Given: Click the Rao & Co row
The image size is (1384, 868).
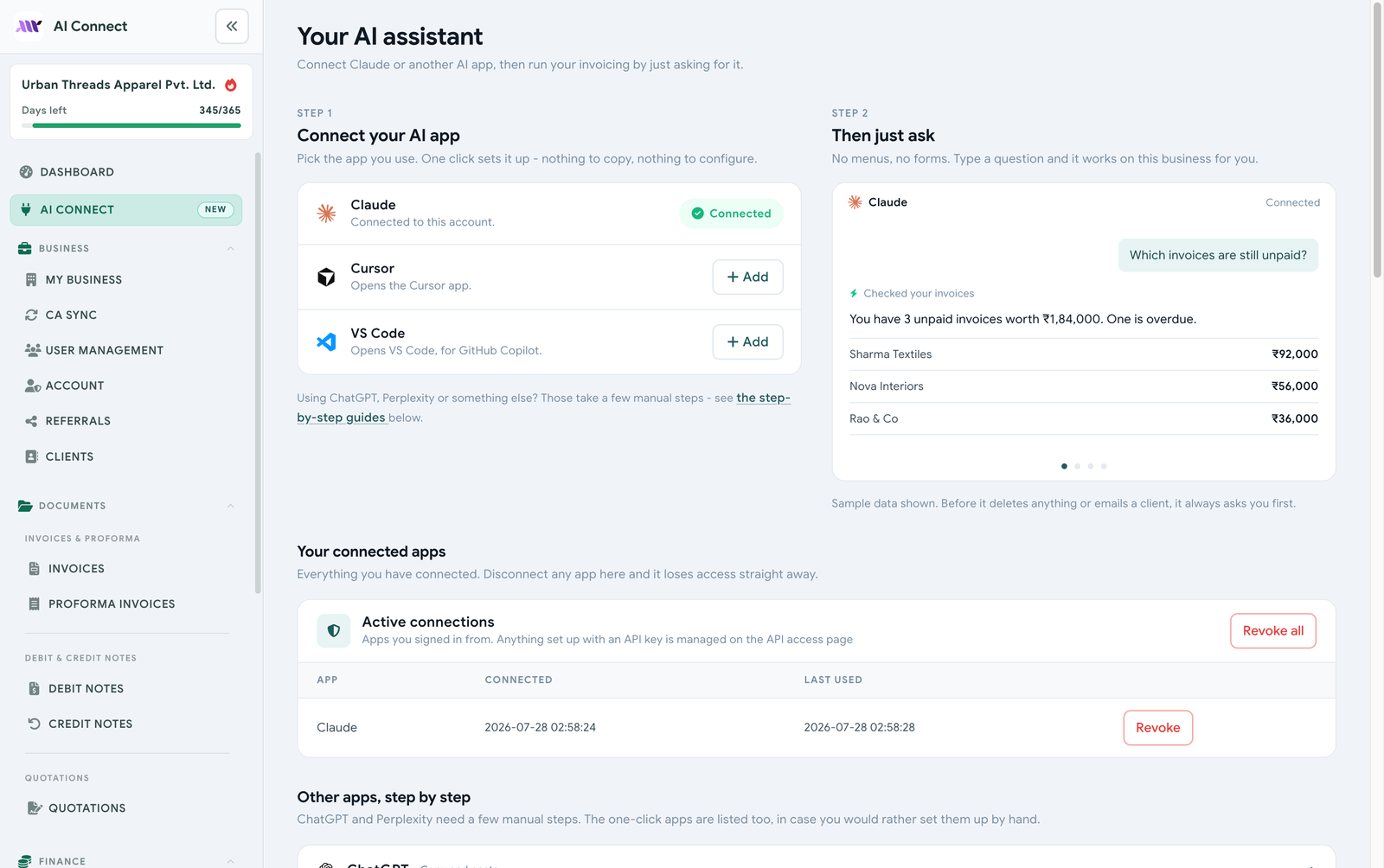Looking at the screenshot, I should tap(1084, 418).
